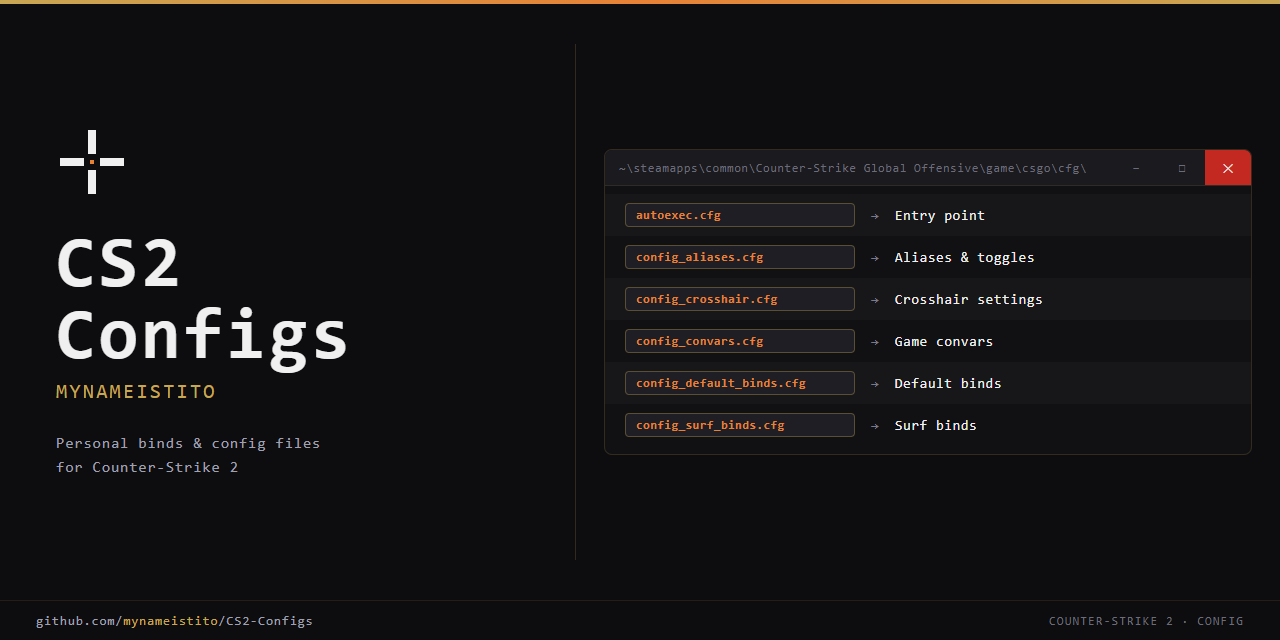Image resolution: width=1280 pixels, height=640 pixels.
Task: Click the steamapps cfg path in the title bar
Action: [852, 168]
